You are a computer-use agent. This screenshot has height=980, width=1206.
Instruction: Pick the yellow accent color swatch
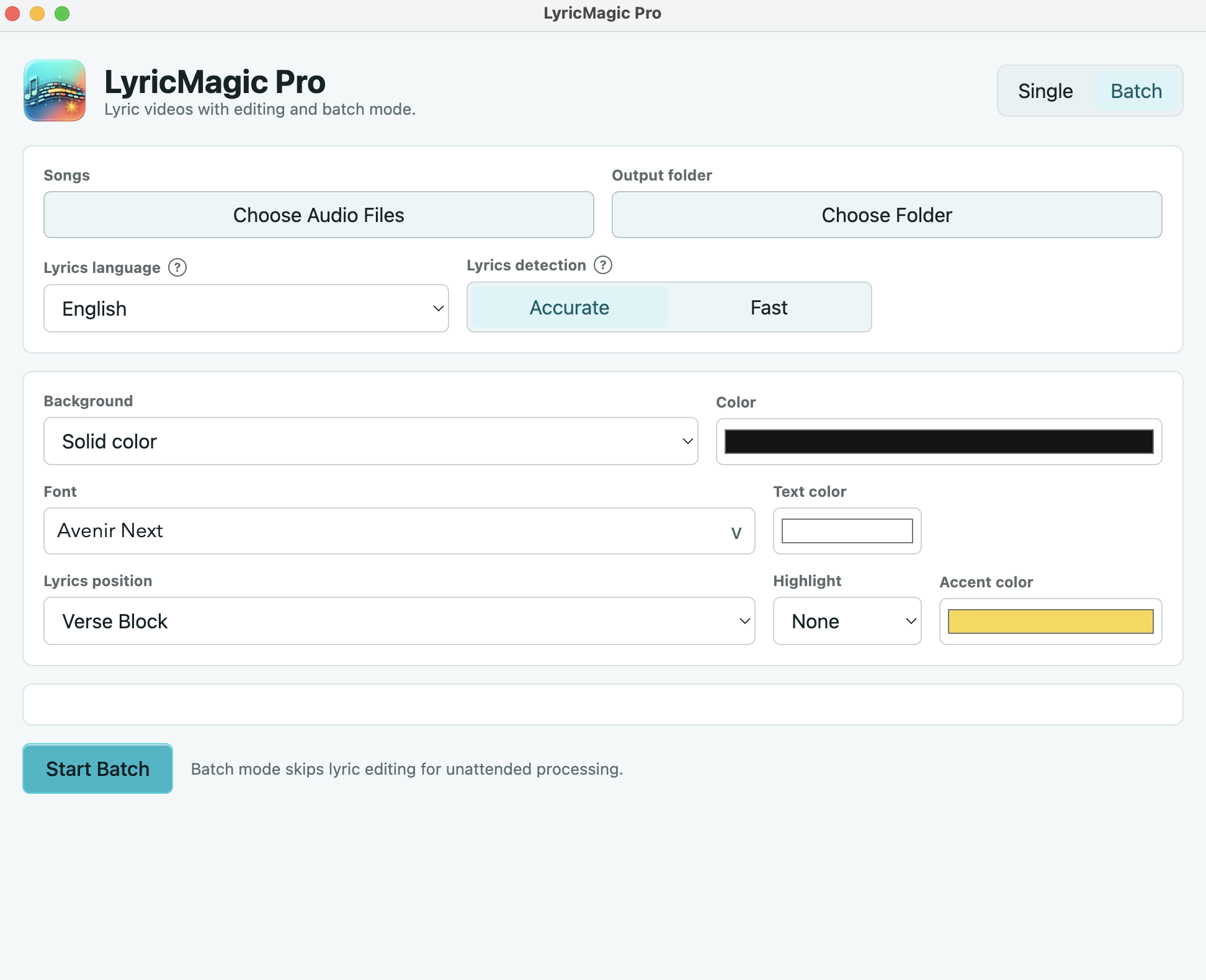(x=1051, y=621)
